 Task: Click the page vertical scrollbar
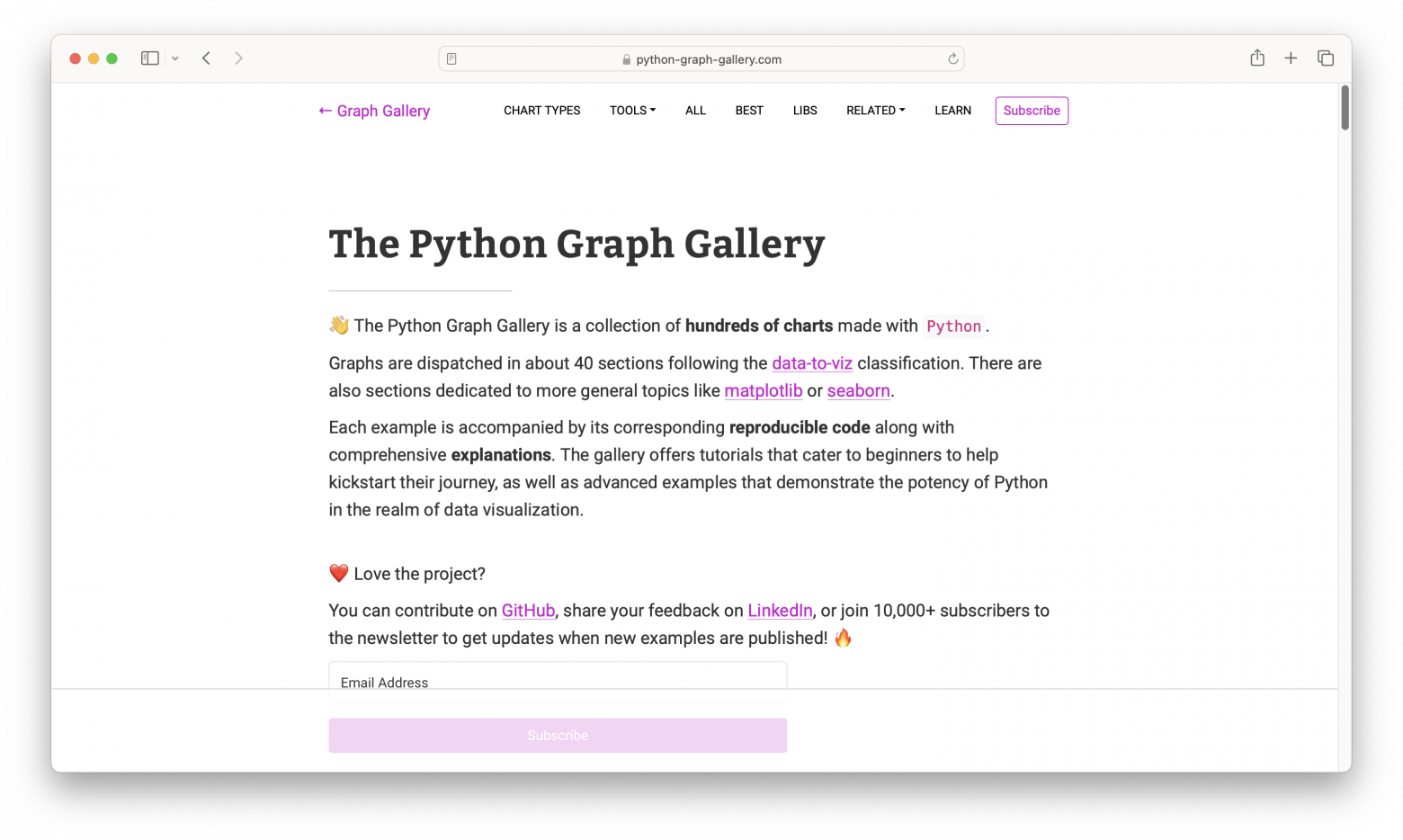(1345, 108)
